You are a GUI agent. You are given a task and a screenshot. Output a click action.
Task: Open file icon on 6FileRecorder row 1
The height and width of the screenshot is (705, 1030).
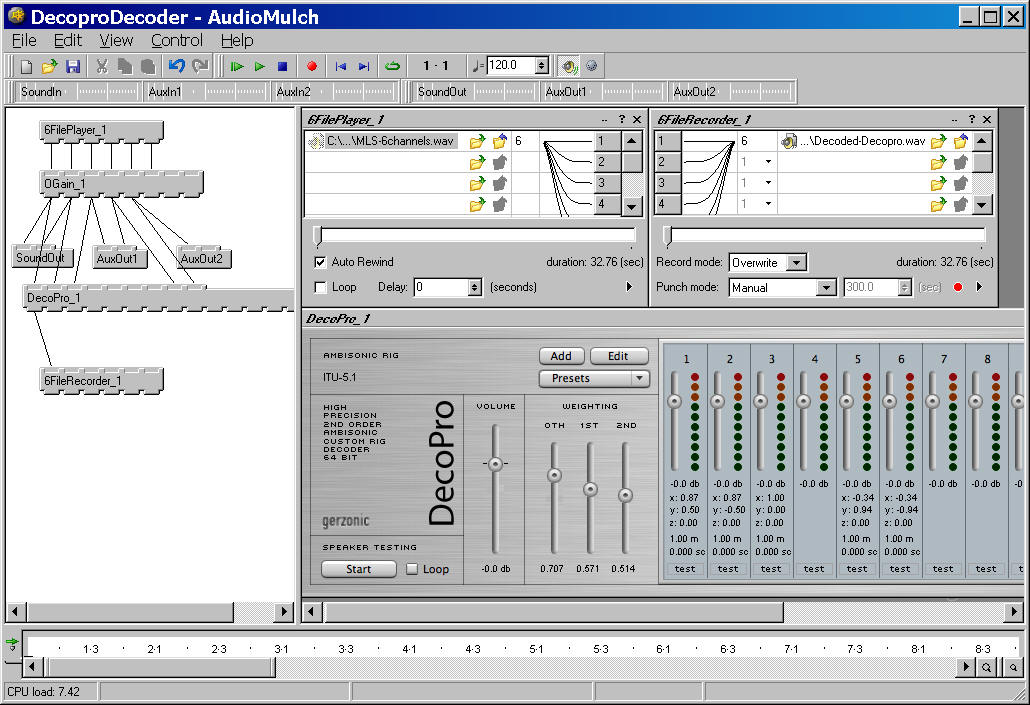point(939,141)
